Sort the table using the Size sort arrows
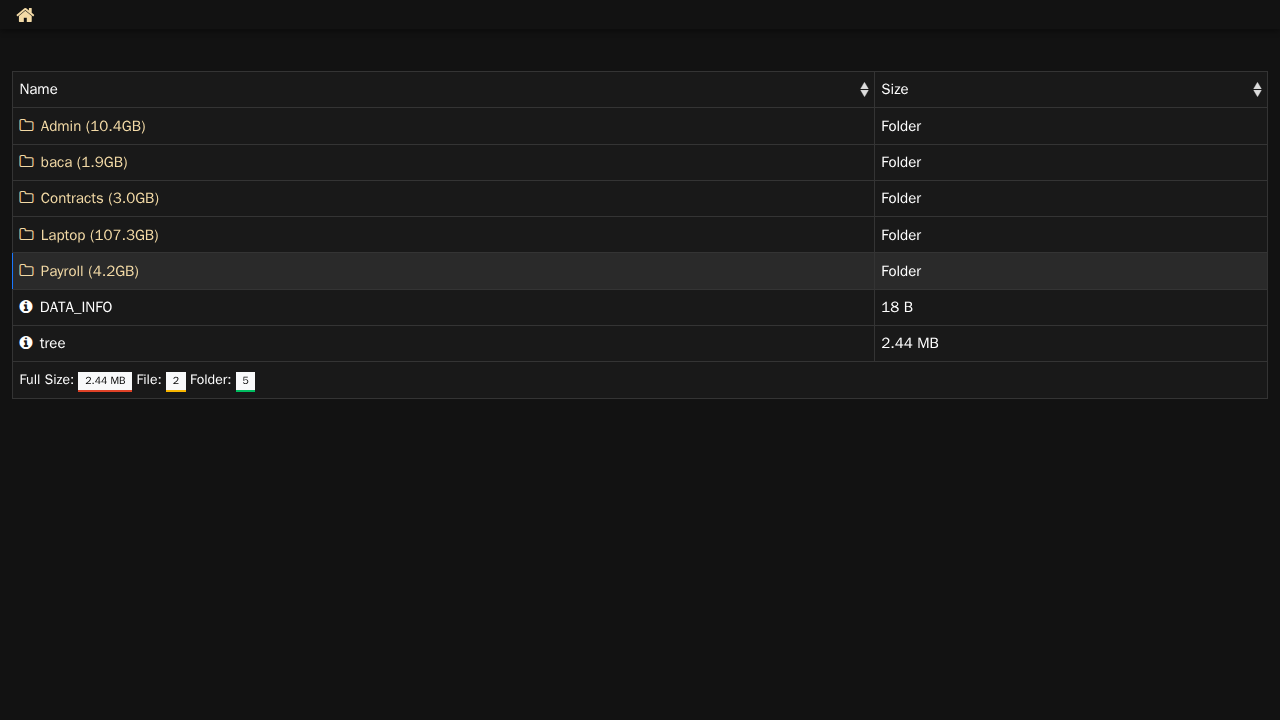The image size is (1280, 720). [x=1257, y=90]
